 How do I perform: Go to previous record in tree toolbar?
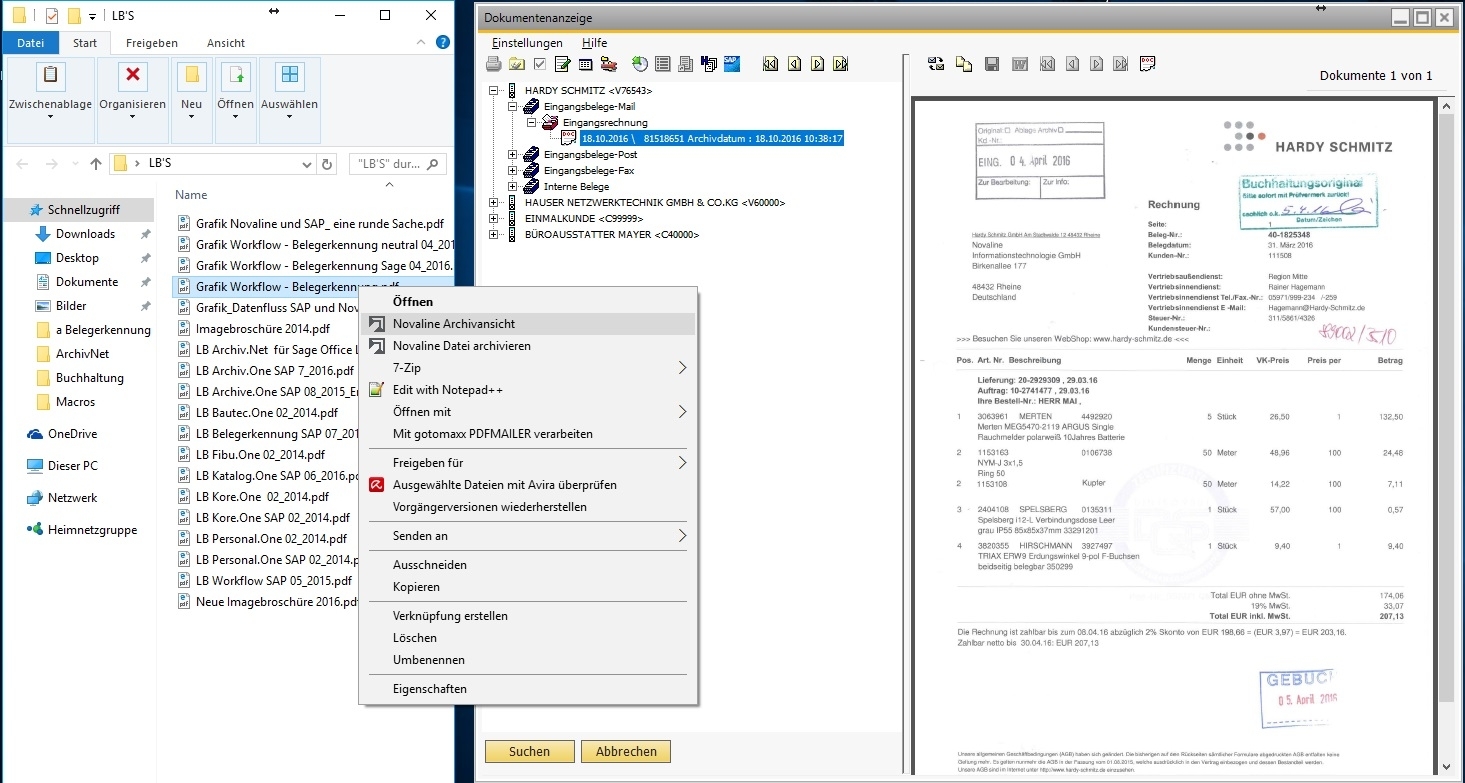tap(794, 65)
